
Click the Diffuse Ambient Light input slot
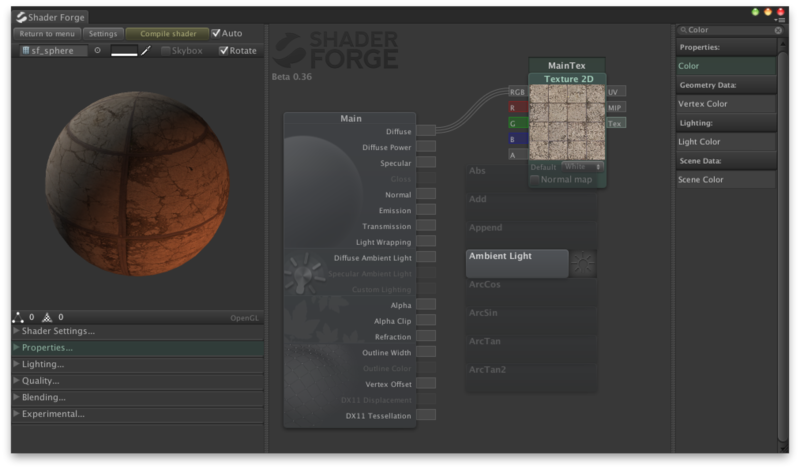click(x=426, y=258)
